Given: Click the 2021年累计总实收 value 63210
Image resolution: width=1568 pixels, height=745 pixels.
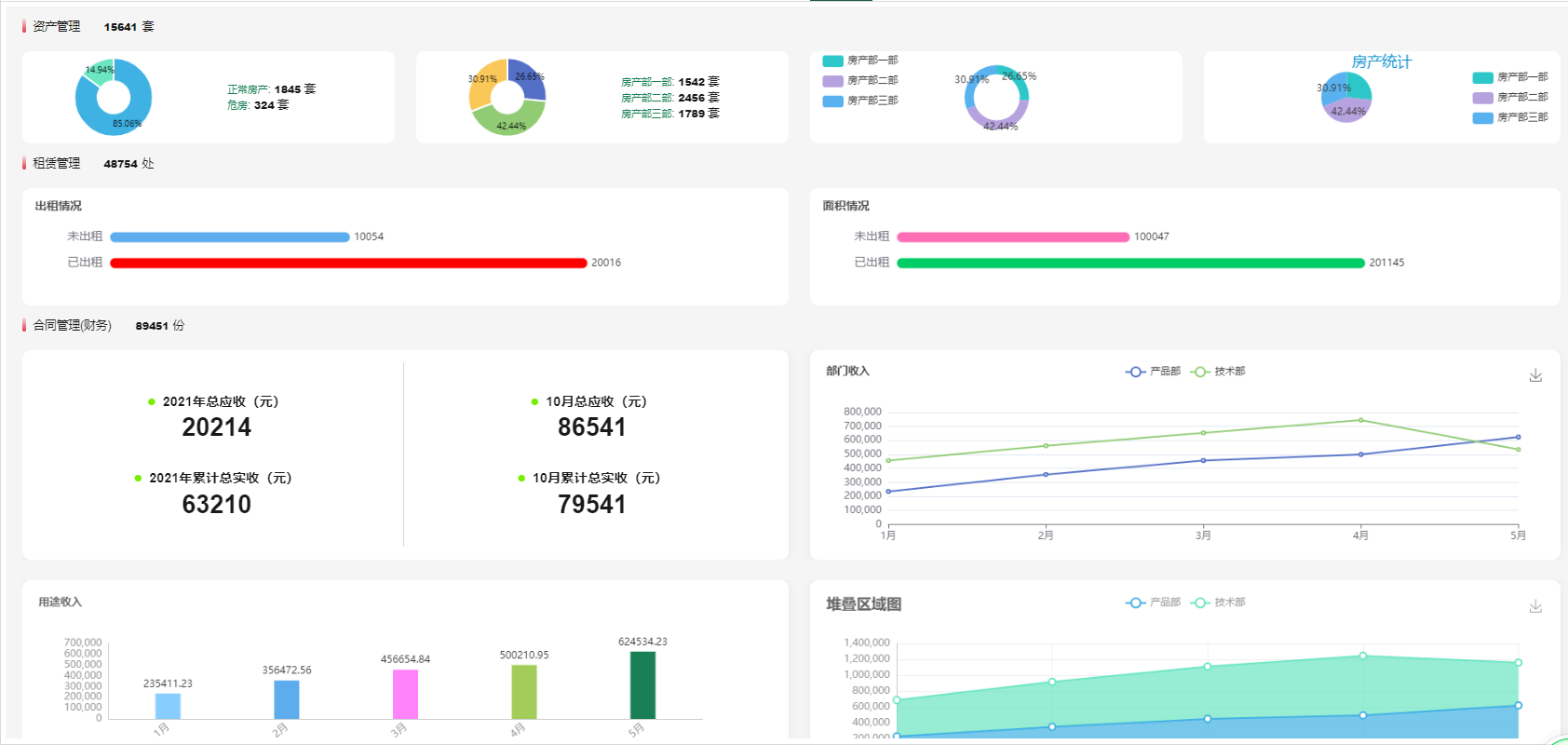Looking at the screenshot, I should [x=217, y=505].
